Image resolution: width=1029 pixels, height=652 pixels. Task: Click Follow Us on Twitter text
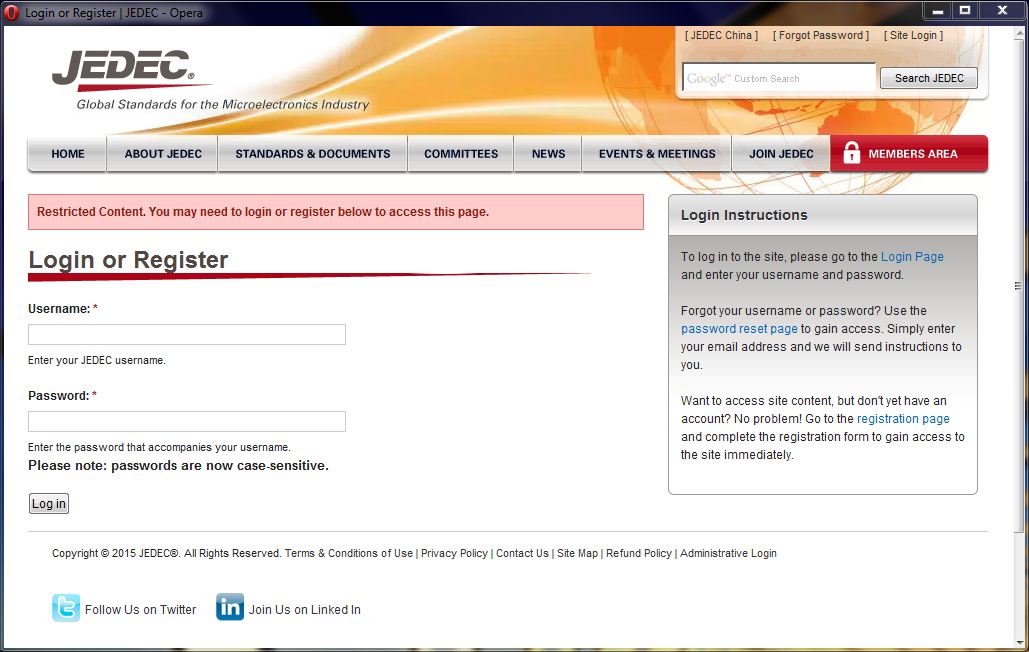point(140,609)
